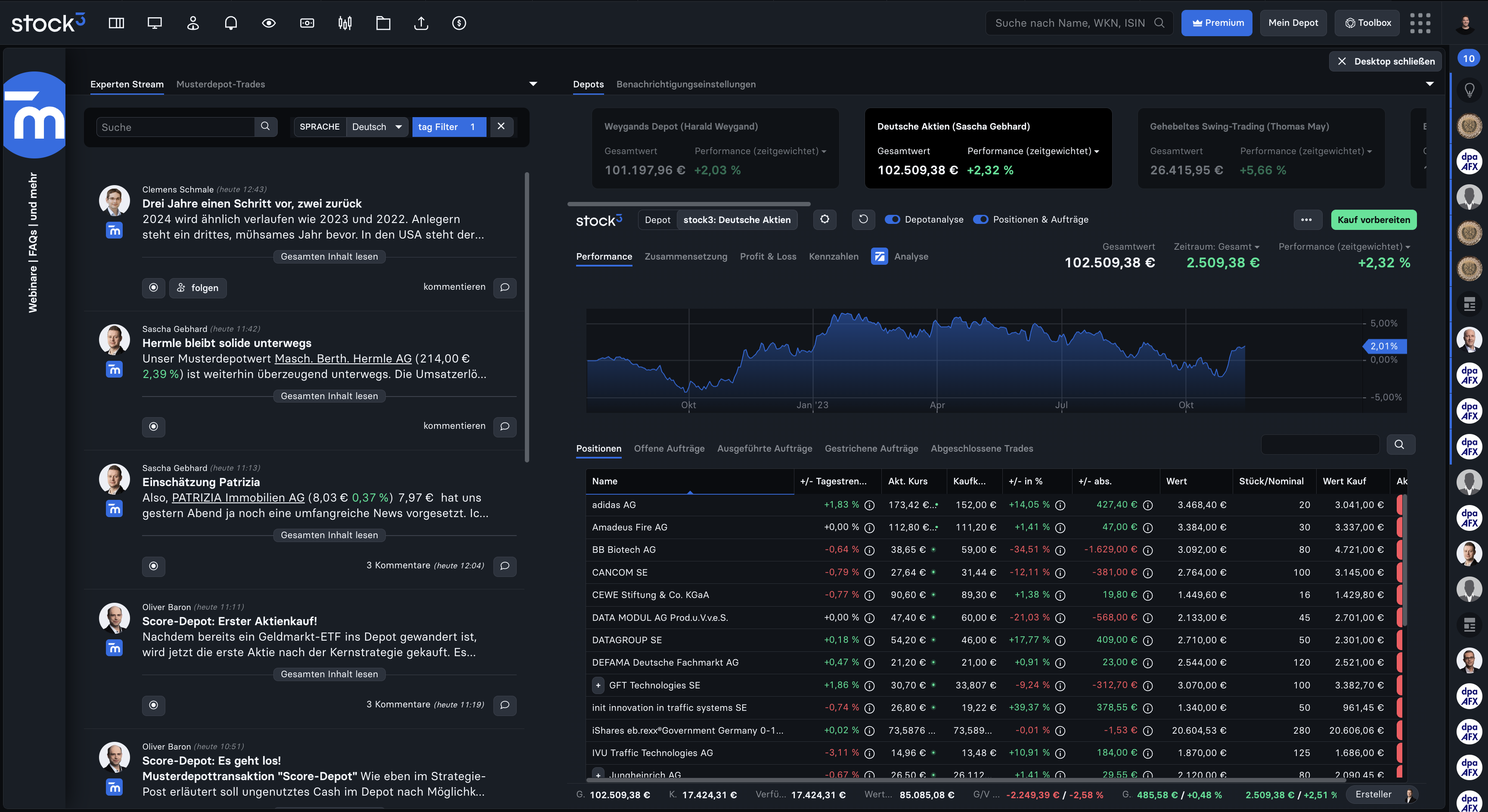This screenshot has height=812, width=1488.
Task: Open the Analyse icon tab
Action: pyautogui.click(x=879, y=257)
